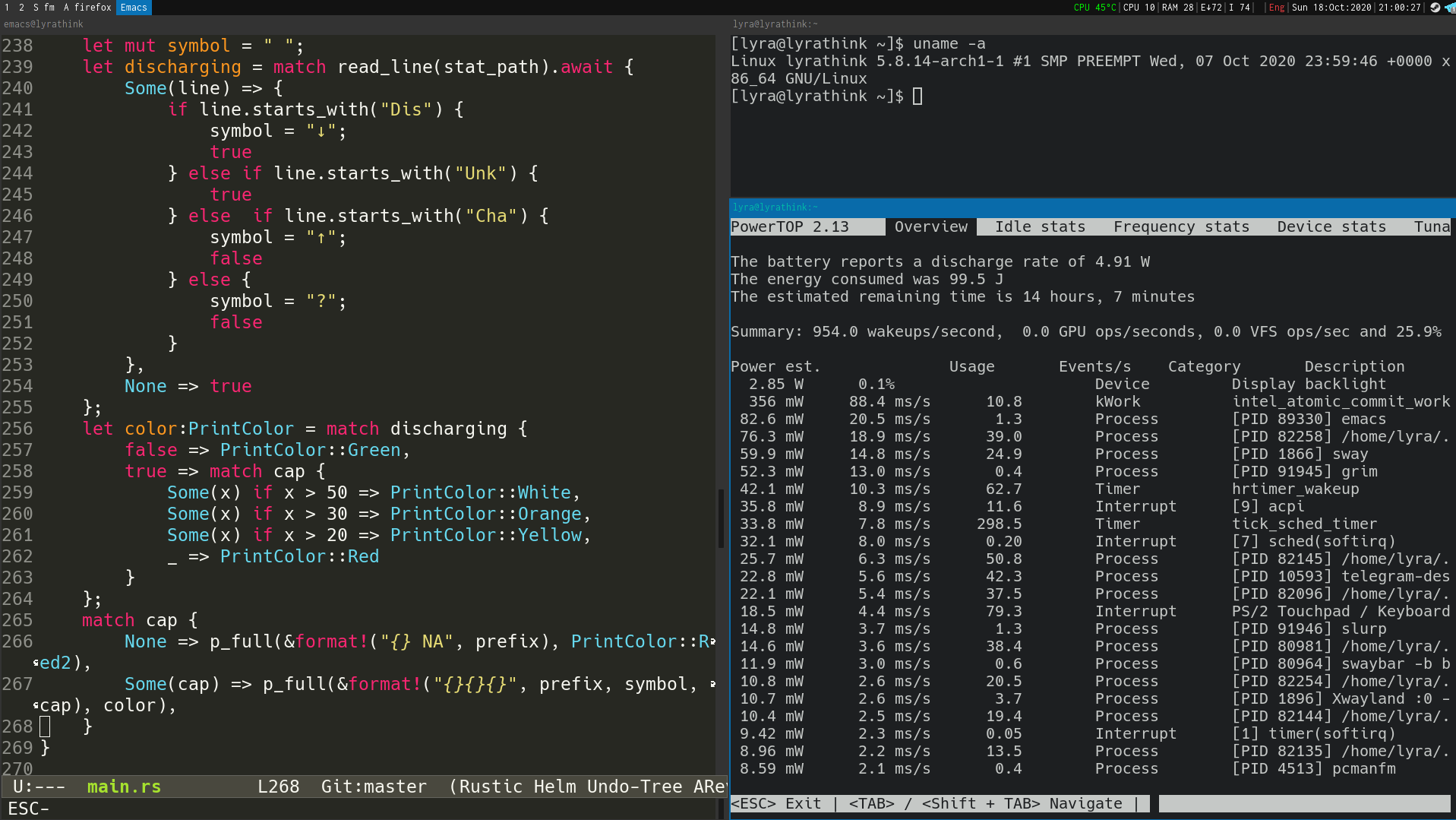The image size is (1456, 820).
Task: Click the Telegram tray icon
Action: pyautogui.click(x=1450, y=7)
